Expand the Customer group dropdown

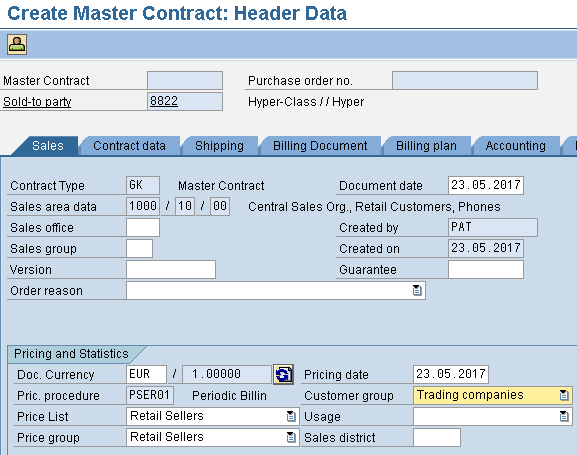click(564, 395)
